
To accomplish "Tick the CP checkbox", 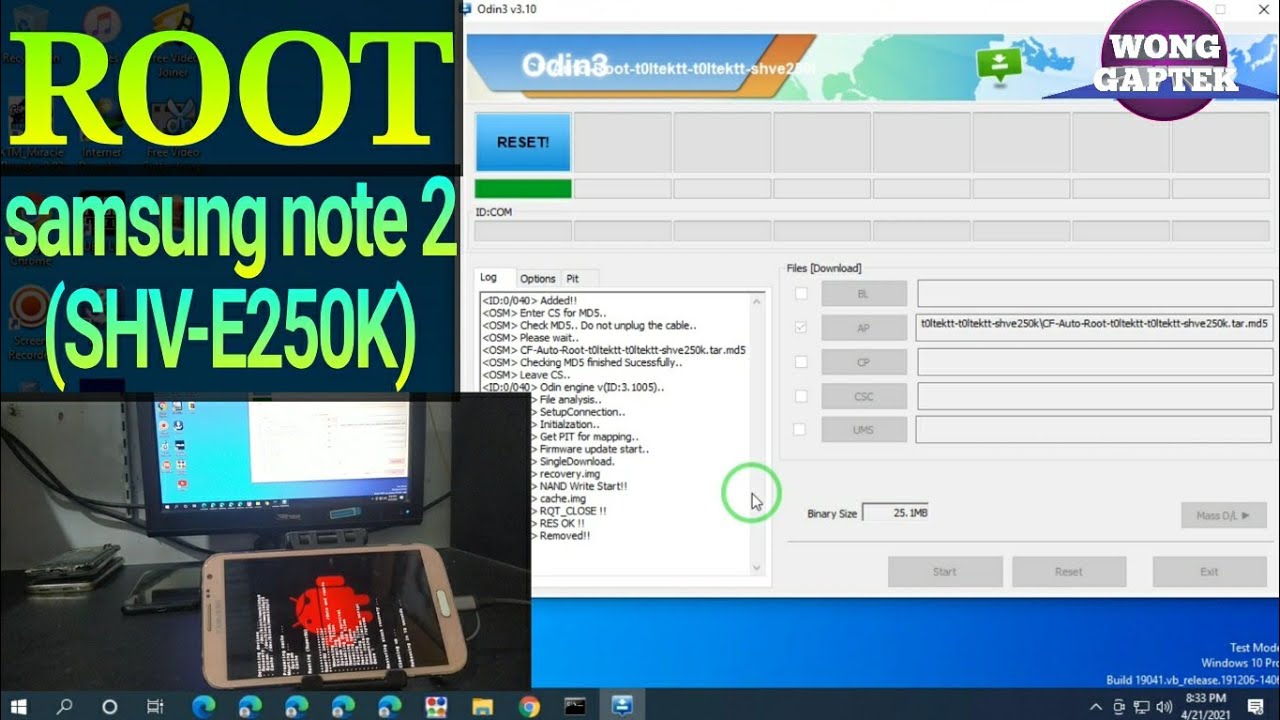I will click(800, 361).
